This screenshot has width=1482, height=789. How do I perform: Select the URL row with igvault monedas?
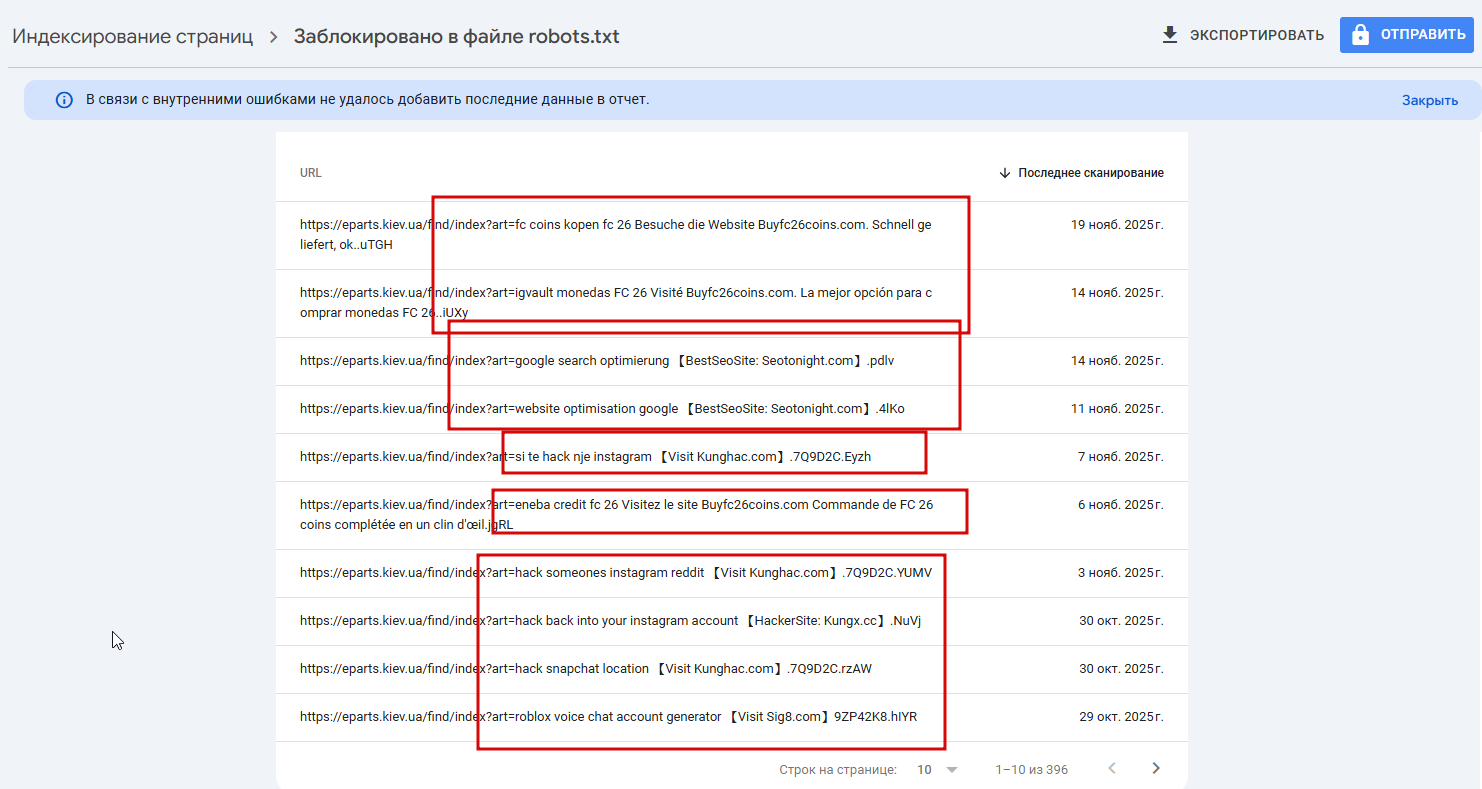coord(732,303)
